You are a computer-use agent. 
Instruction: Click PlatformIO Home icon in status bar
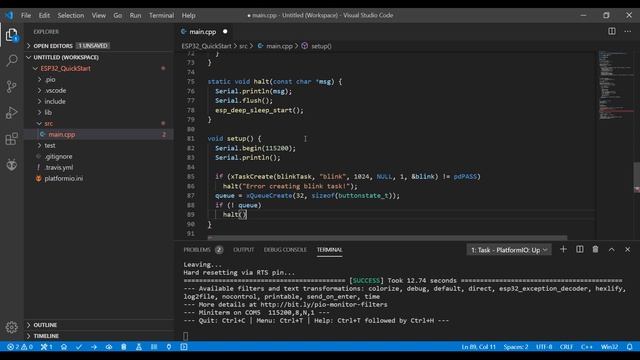coord(64,347)
